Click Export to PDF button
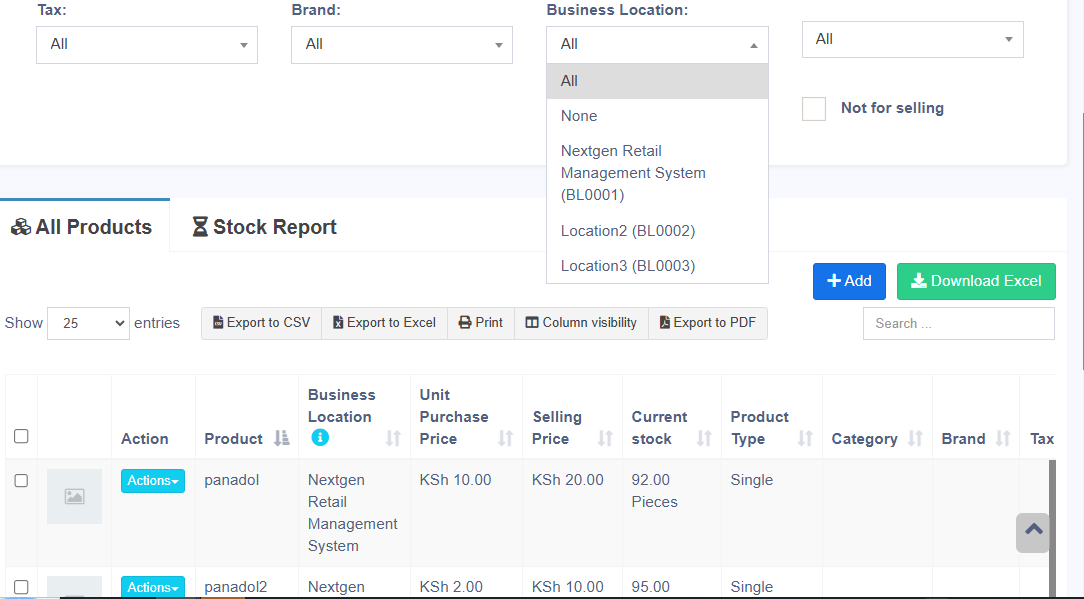 coord(708,323)
